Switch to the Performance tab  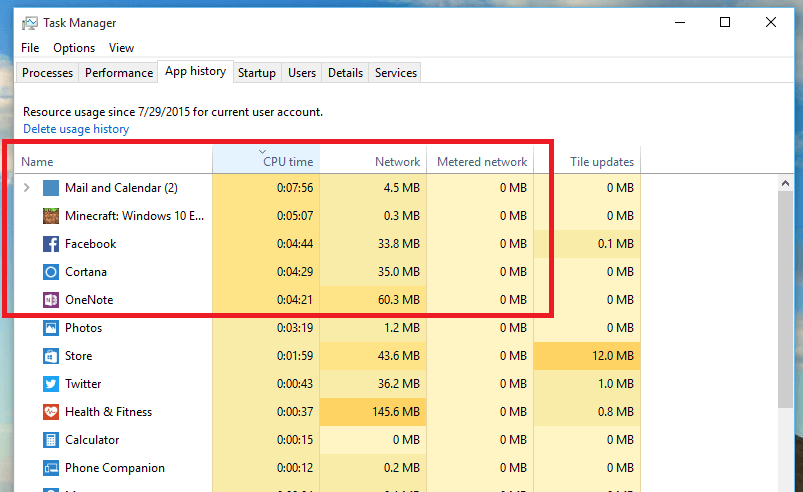[119, 73]
